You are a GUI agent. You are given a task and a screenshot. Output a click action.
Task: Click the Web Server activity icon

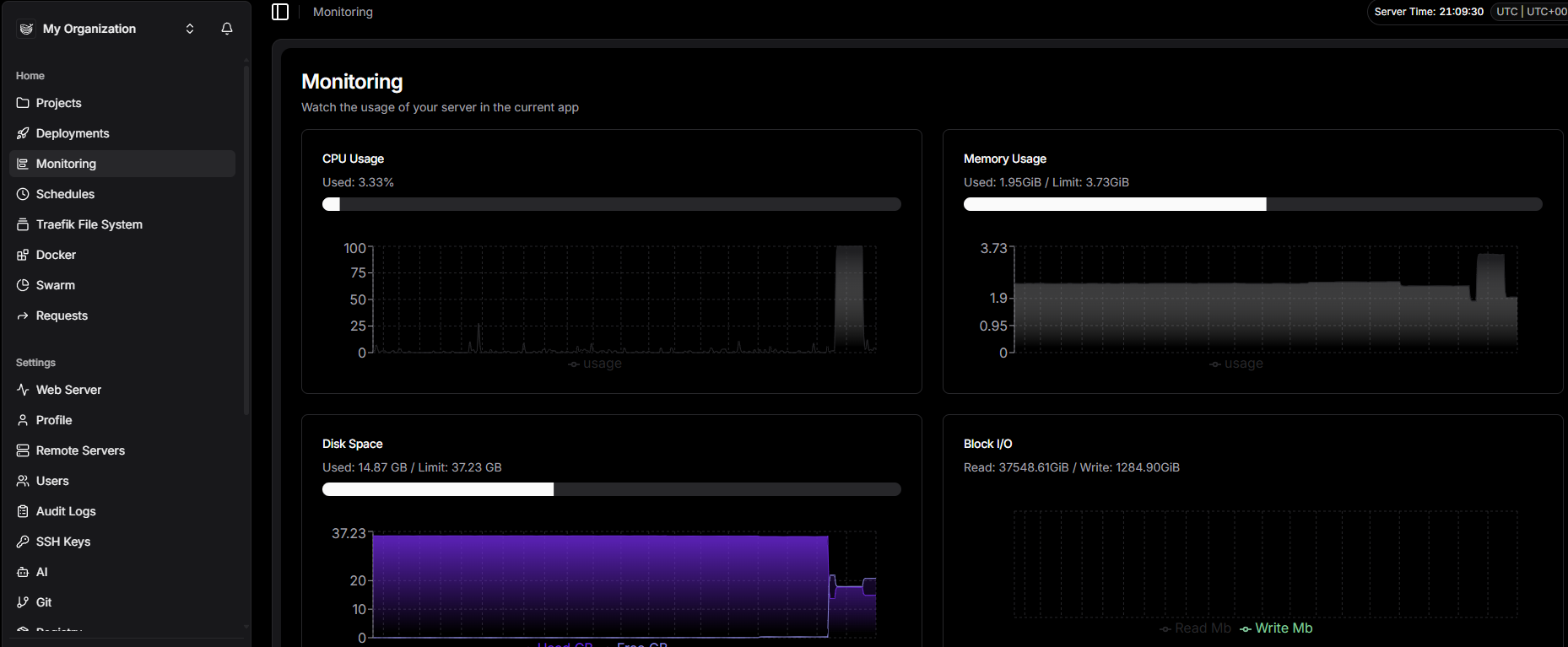click(x=23, y=390)
